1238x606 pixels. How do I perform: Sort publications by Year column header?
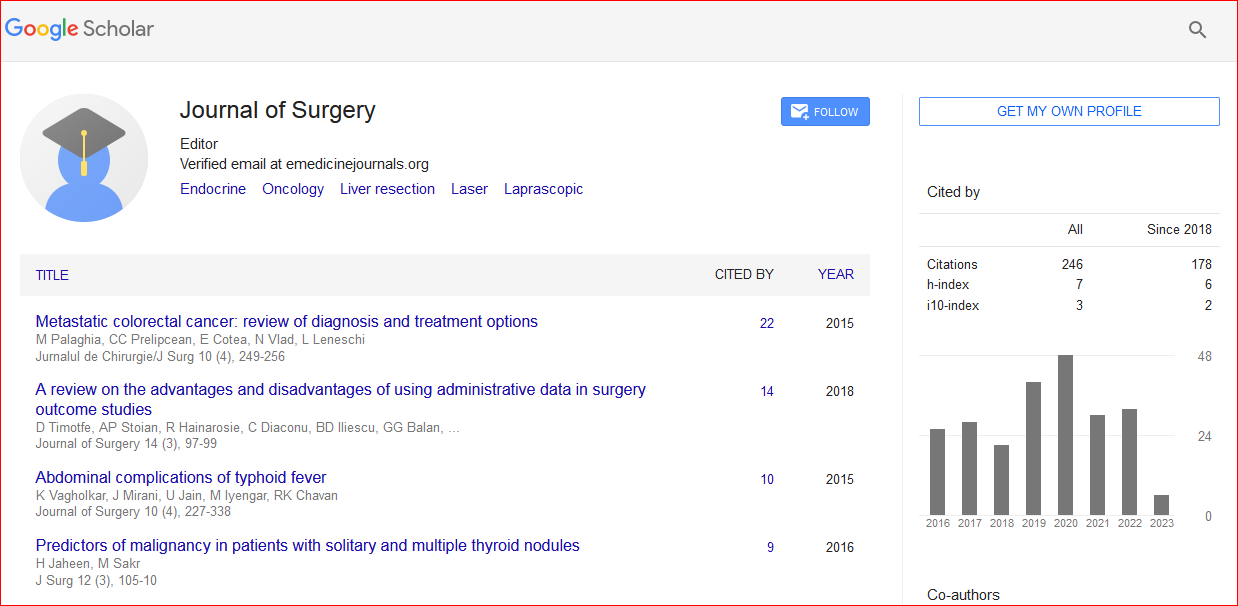[x=835, y=274]
